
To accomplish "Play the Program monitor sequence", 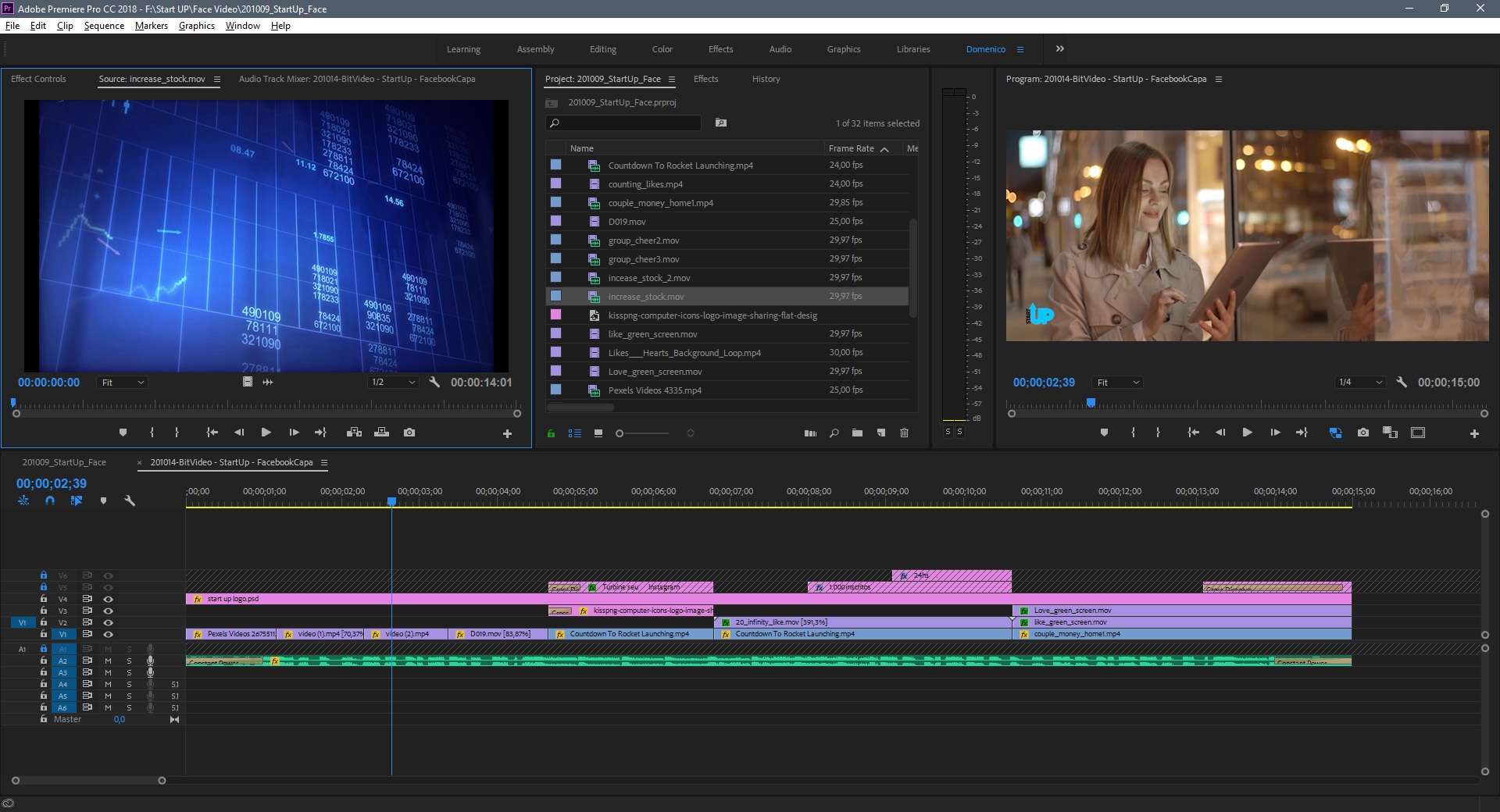I will (x=1247, y=433).
